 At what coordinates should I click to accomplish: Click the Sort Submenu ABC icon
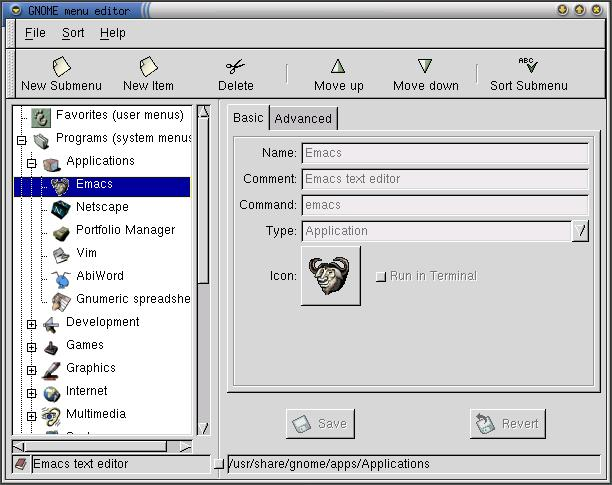click(x=528, y=65)
